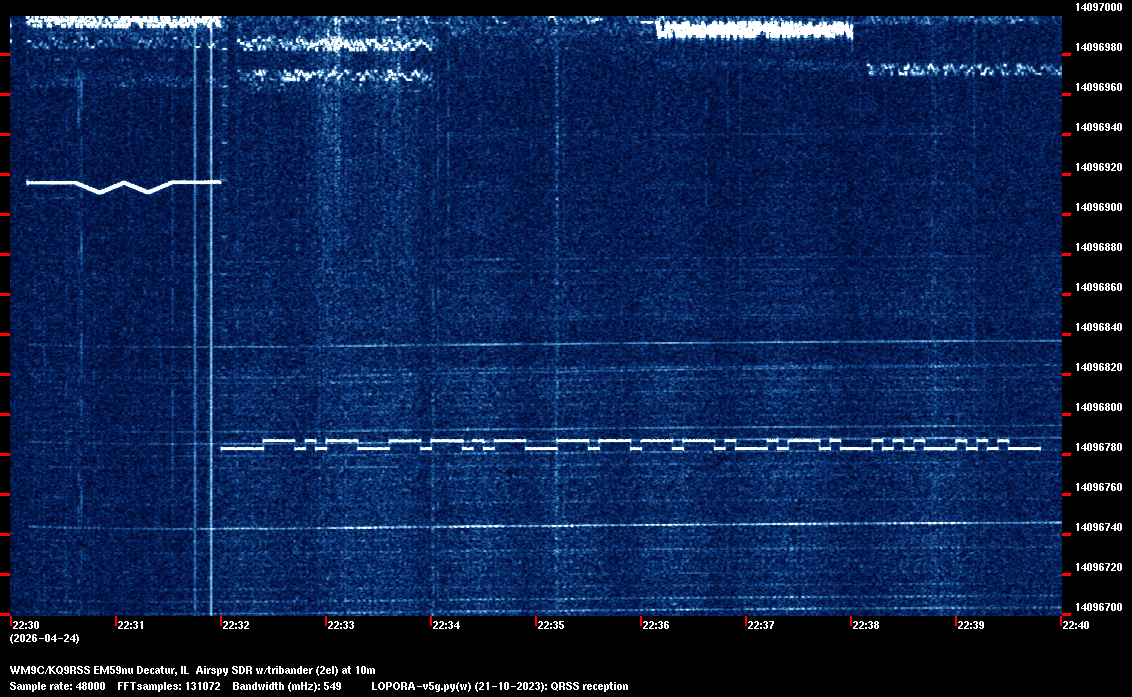The image size is (1132, 697).
Task: Click the 22:30 time label
Action: [x=24, y=626]
